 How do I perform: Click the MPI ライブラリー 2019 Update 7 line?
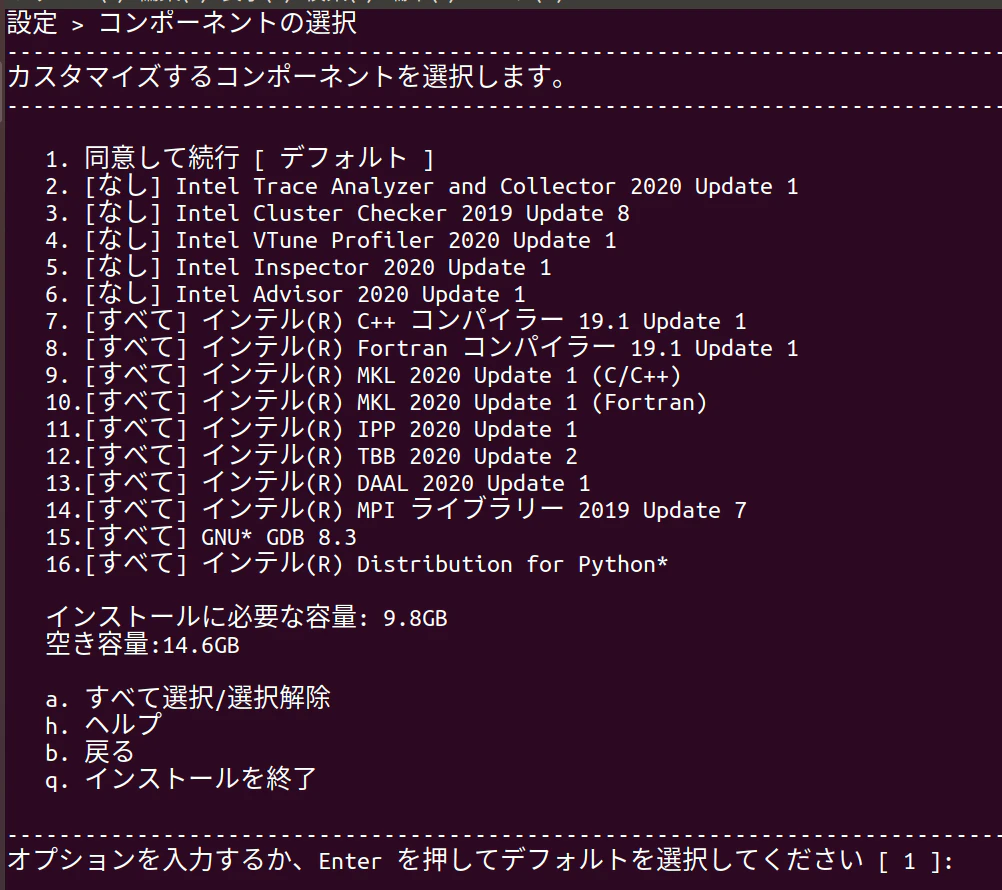pos(396,510)
